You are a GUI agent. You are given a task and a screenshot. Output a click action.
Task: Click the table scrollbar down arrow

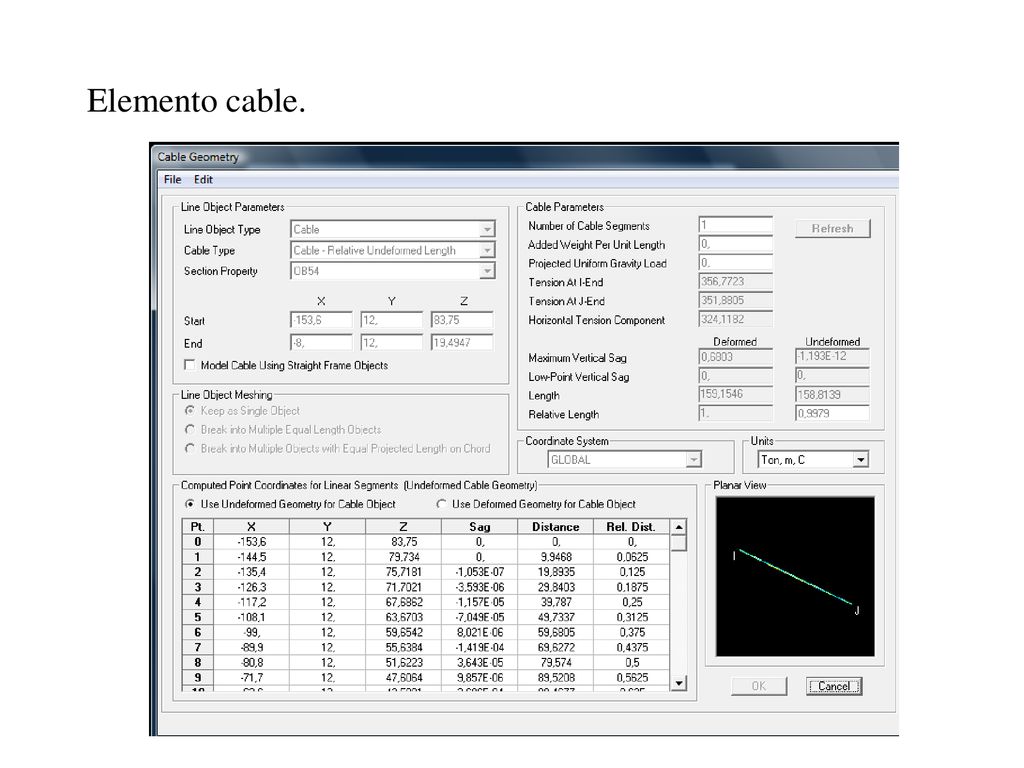pyautogui.click(x=679, y=683)
